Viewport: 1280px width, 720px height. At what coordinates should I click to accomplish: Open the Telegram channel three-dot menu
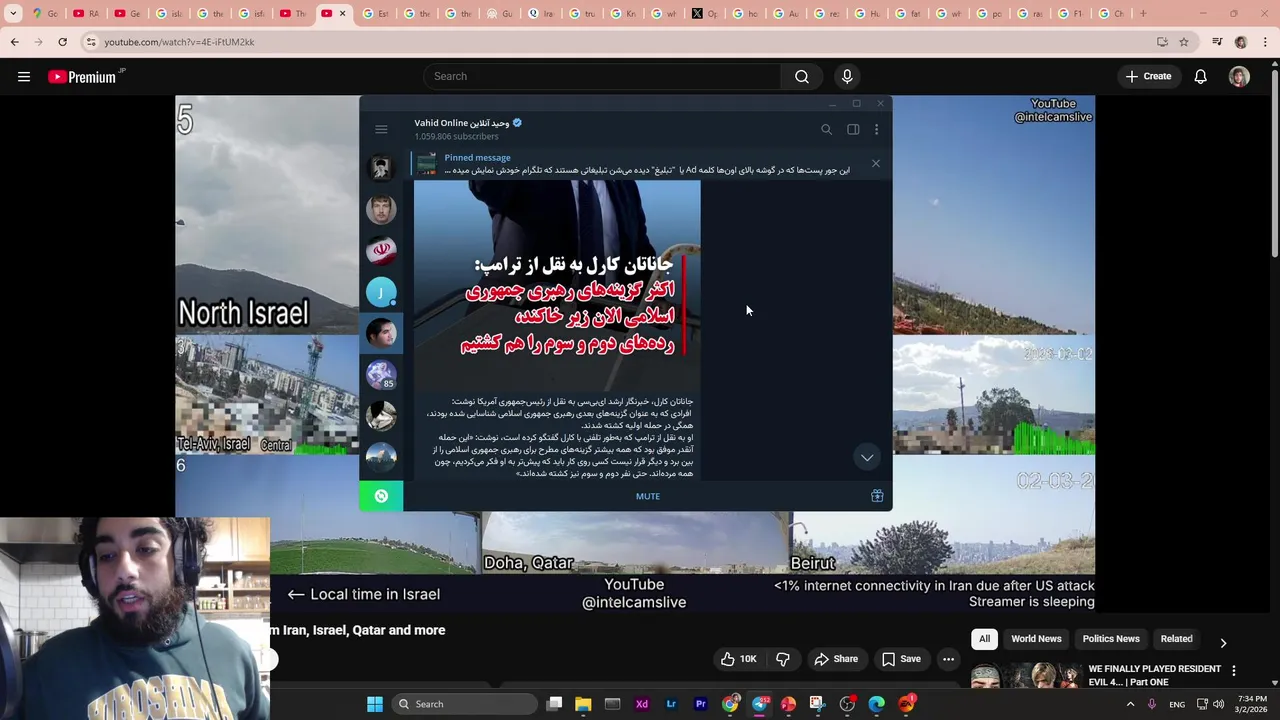tap(876, 129)
